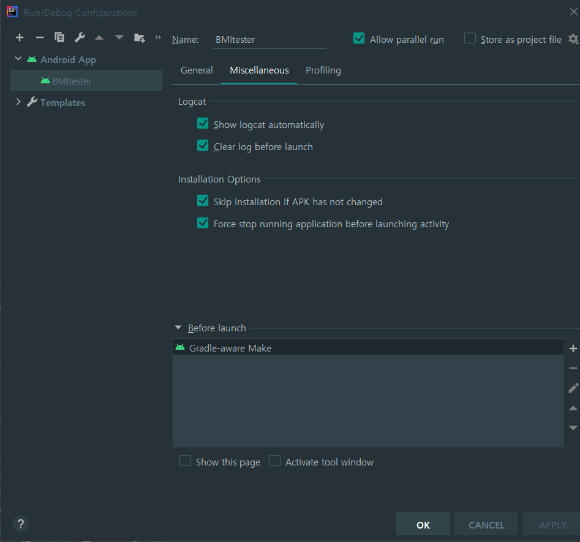The width and height of the screenshot is (580, 542).
Task: Collapse the Before launch section
Action: point(178,327)
